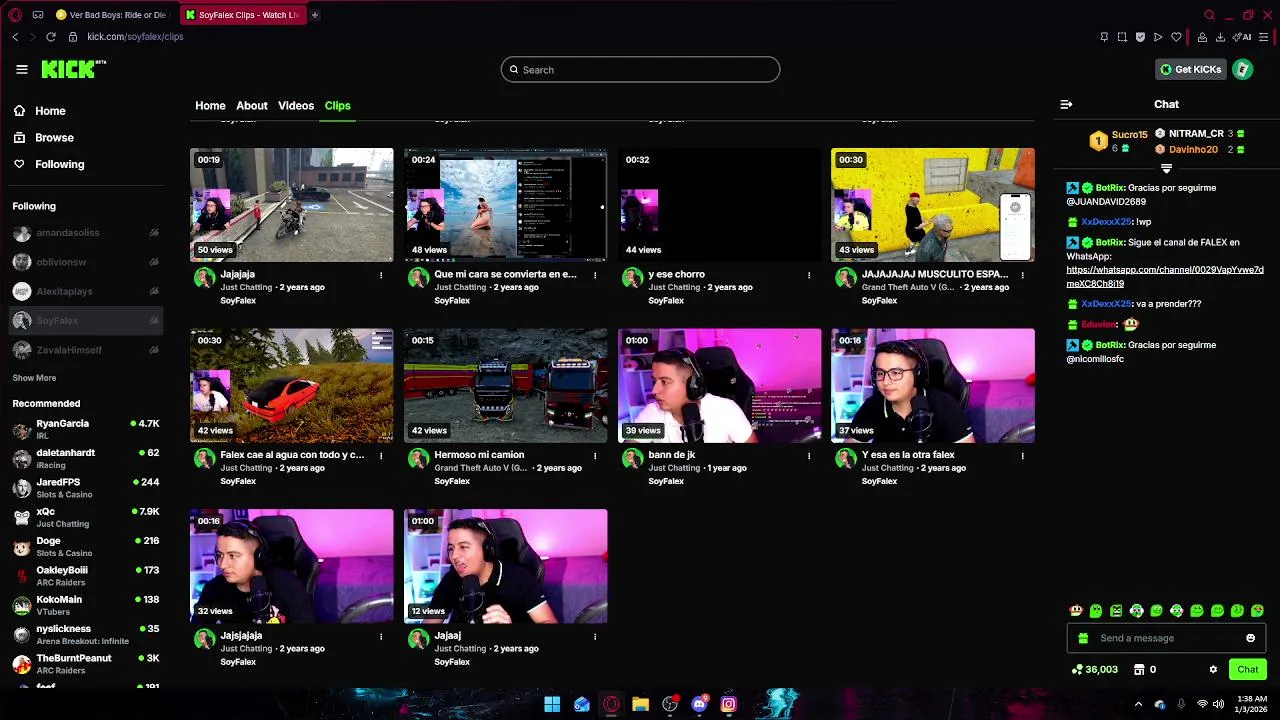The width and height of the screenshot is (1280, 720).
Task: Click the gift icon in message box
Action: pos(1083,638)
